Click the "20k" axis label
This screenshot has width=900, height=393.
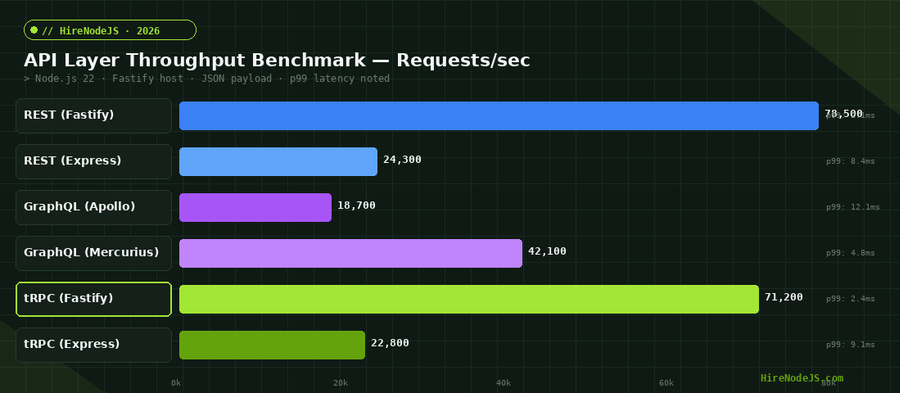(340, 383)
